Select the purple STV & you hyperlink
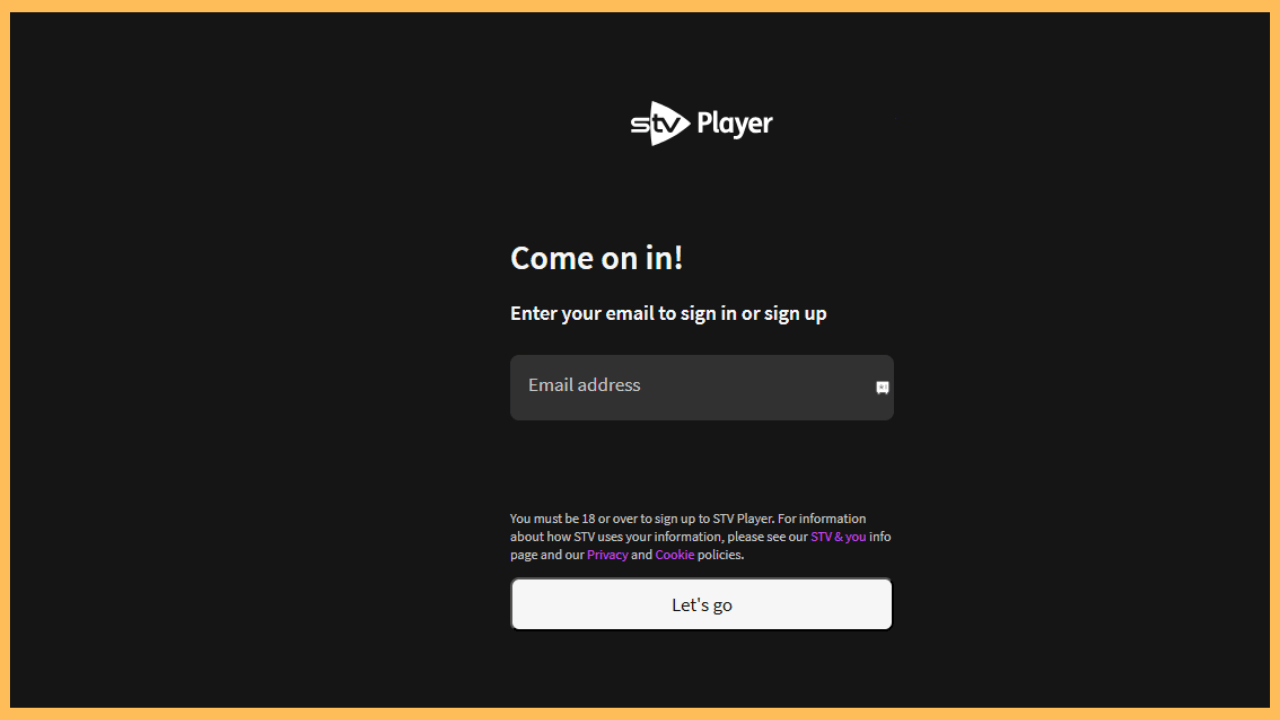This screenshot has width=1280, height=720. pos(838,536)
